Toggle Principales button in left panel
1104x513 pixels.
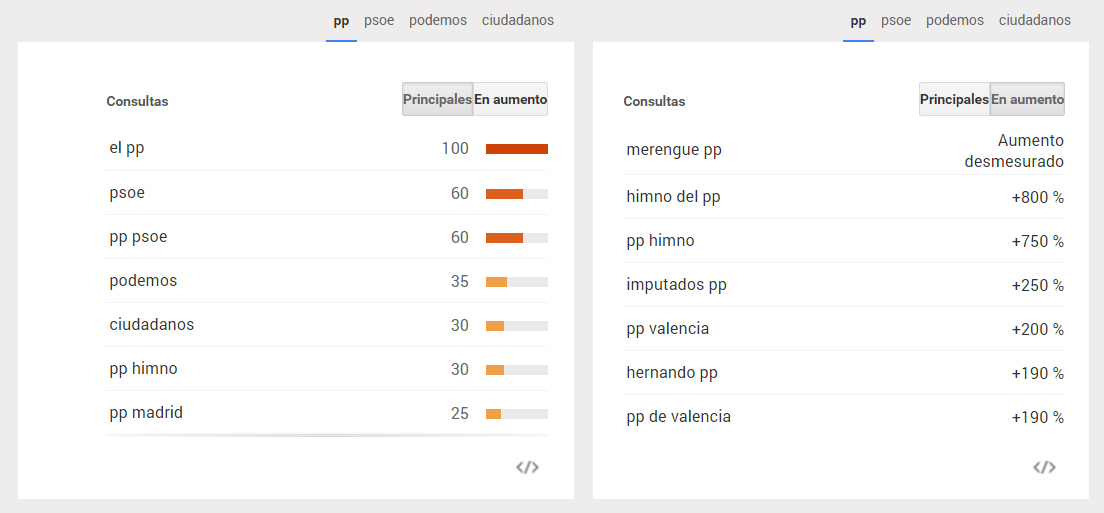click(x=438, y=100)
